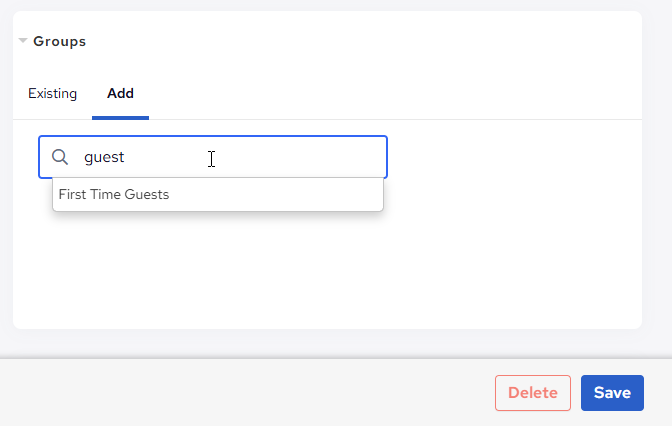Click the red-outlined Delete button
The height and width of the screenshot is (426, 672).
pos(532,393)
